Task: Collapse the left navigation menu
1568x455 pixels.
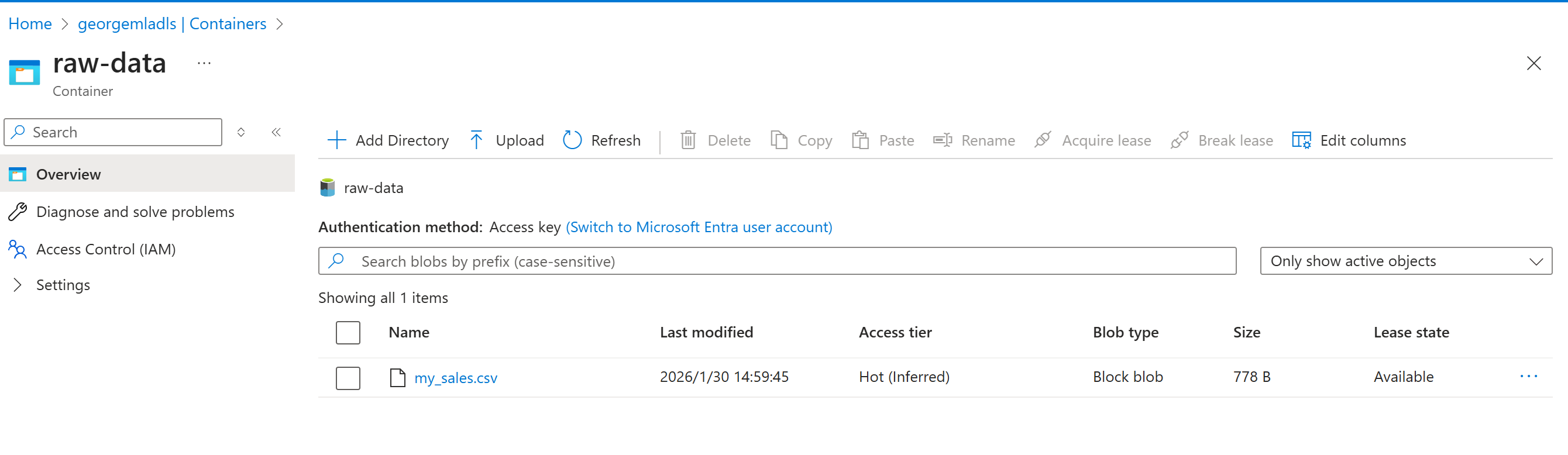Action: pos(276,132)
